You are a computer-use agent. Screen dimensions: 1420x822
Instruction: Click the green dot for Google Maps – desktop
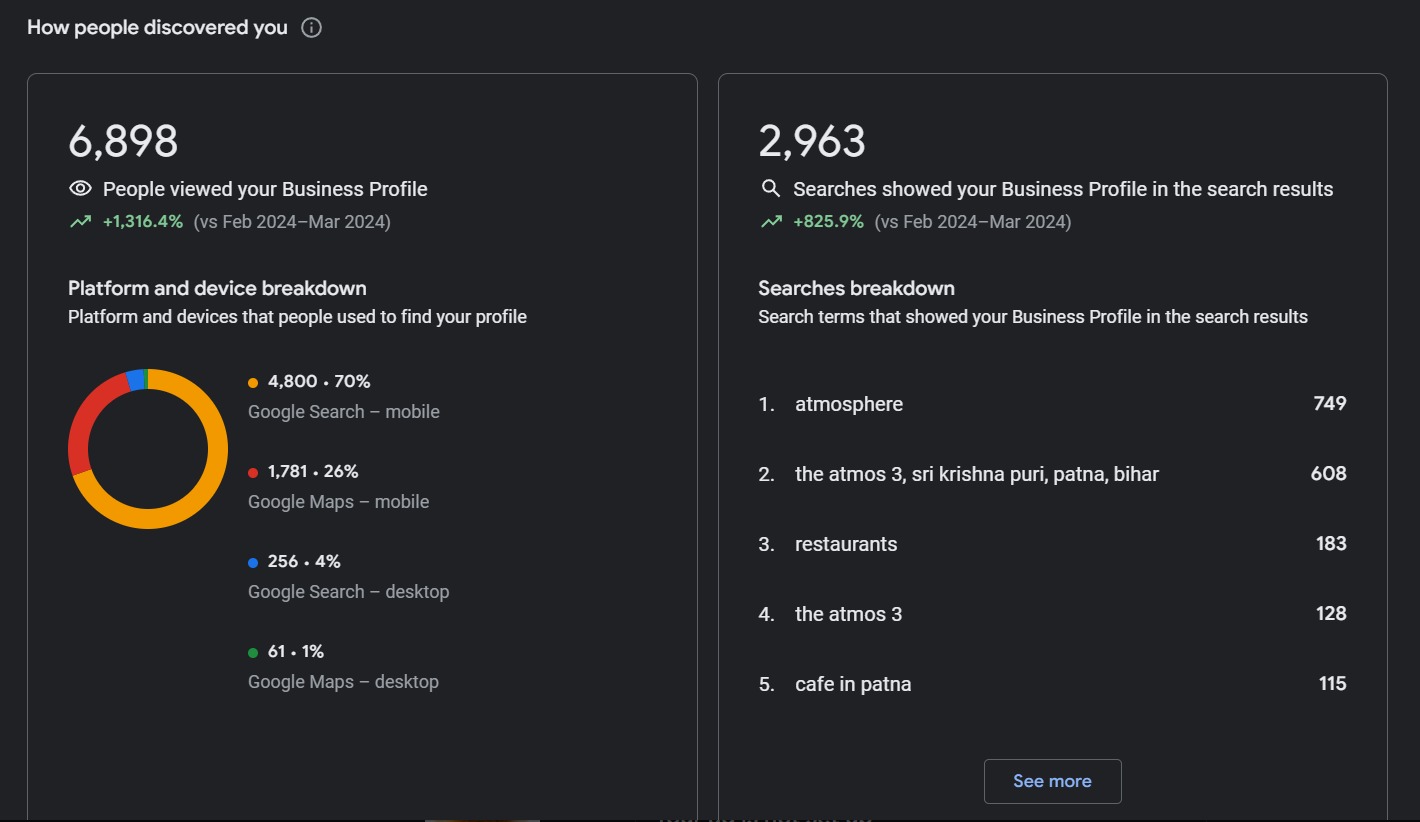tap(253, 652)
